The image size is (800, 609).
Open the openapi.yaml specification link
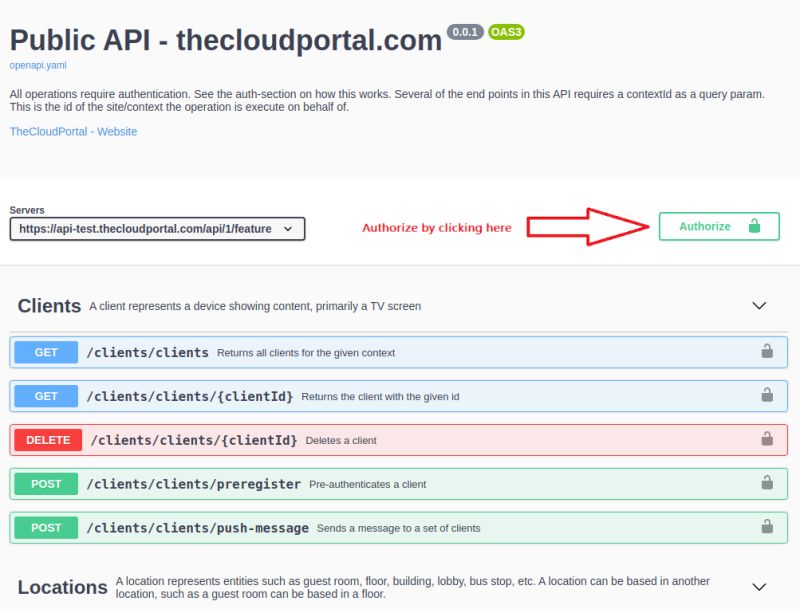click(x=37, y=65)
